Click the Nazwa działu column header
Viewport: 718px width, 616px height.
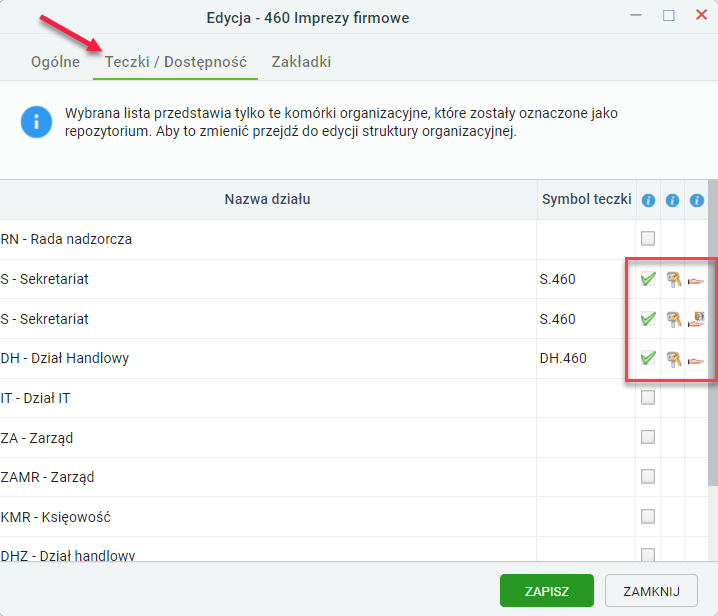(268, 199)
